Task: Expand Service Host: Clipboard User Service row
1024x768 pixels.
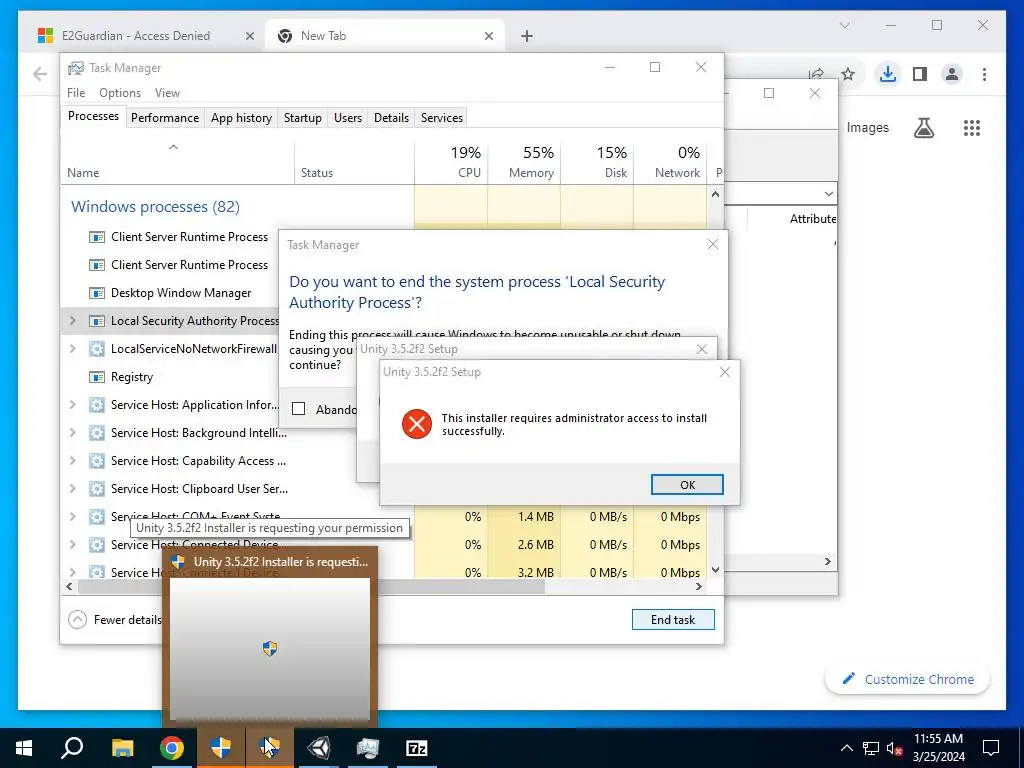Action: [x=72, y=488]
